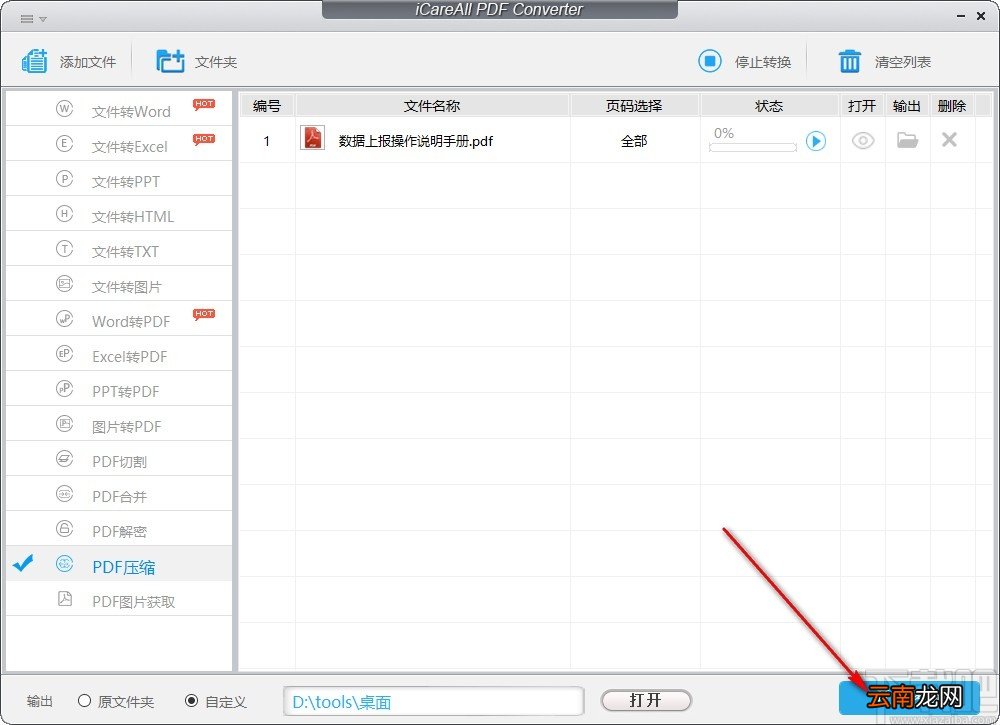Select the 自定义 output radio button
The image size is (1000, 725).
coord(191,701)
